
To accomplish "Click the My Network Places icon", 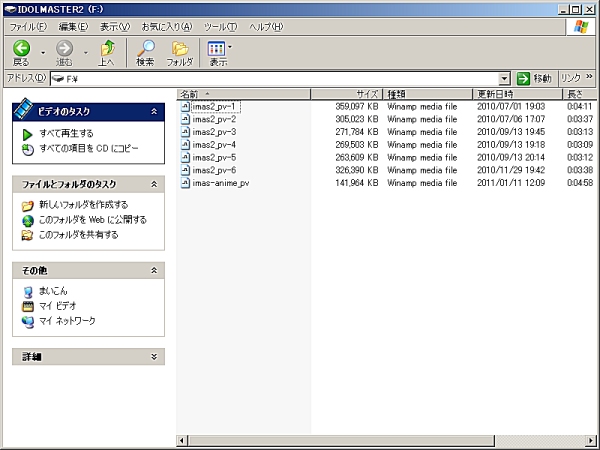I will [x=28, y=322].
